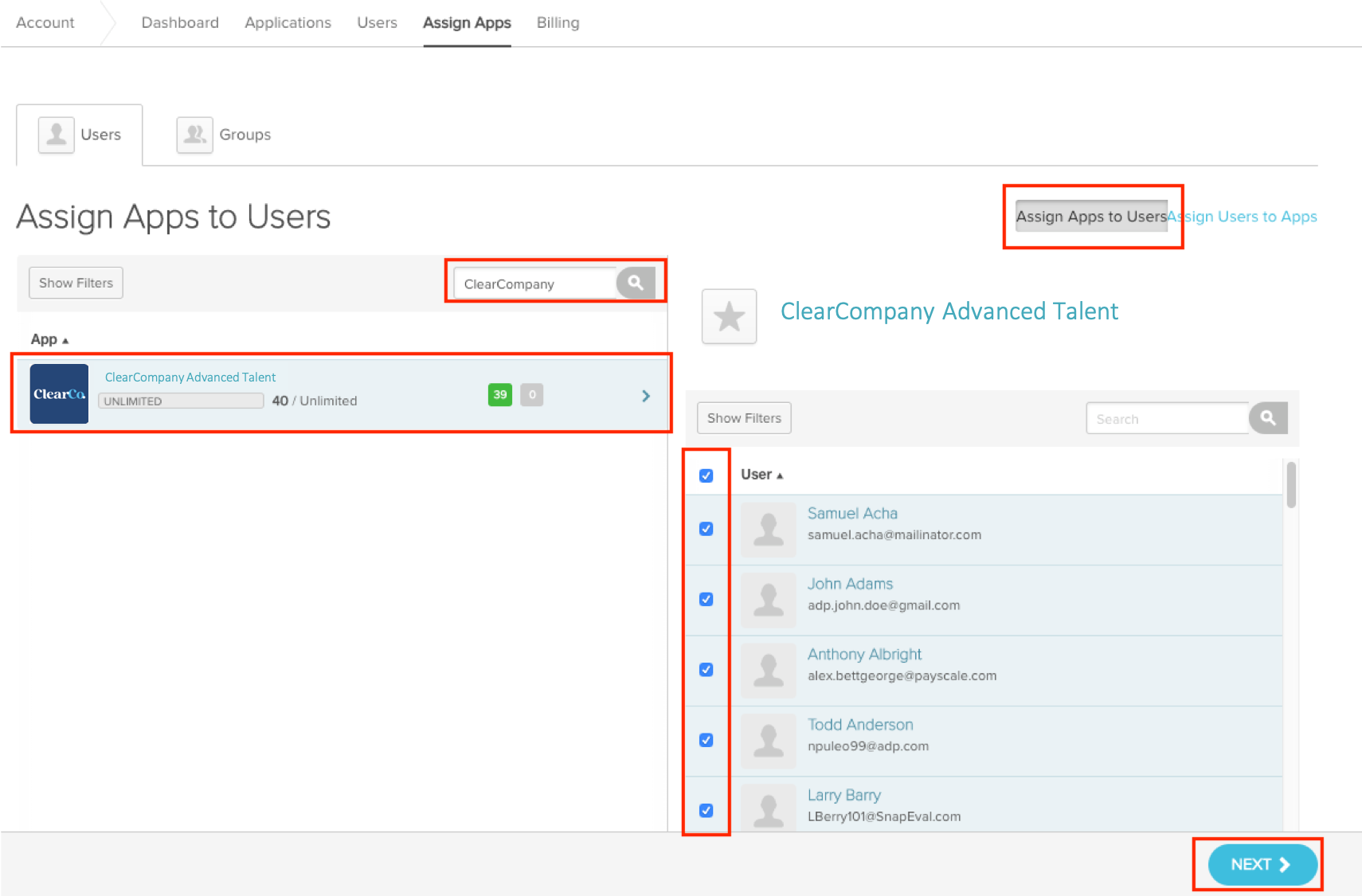Open Larry Barry's profile link
1362x896 pixels.
coord(843,795)
